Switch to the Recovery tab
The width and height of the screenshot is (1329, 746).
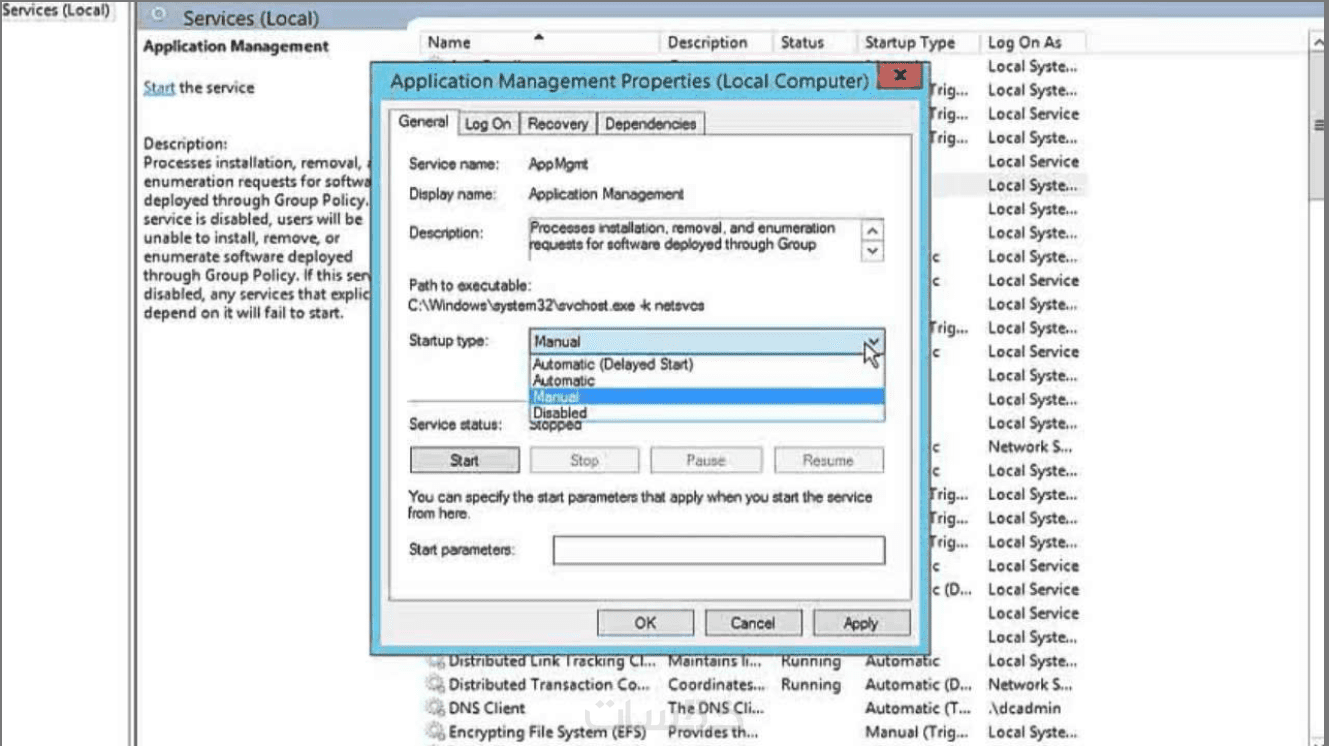[x=558, y=124]
